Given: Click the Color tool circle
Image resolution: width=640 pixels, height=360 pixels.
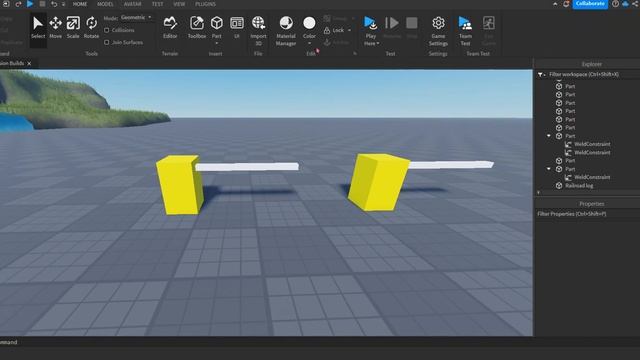Looking at the screenshot, I should pyautogui.click(x=309, y=23).
